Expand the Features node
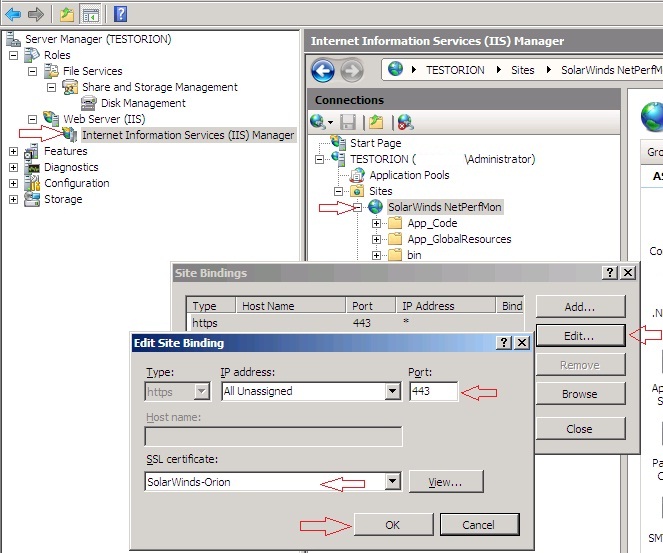The image size is (663, 553). [x=14, y=151]
